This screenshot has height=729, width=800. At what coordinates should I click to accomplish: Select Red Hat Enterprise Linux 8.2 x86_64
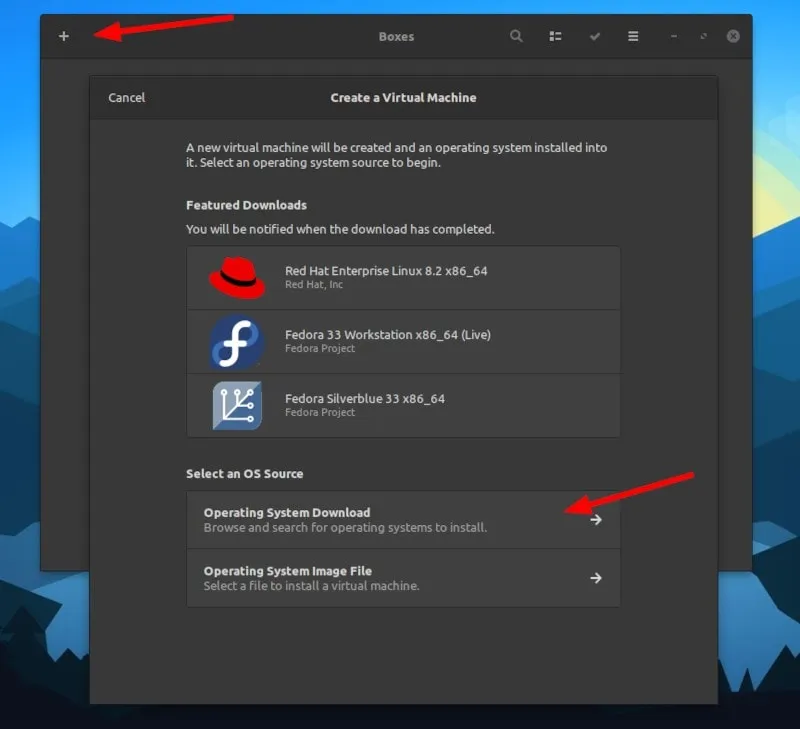pyautogui.click(x=386, y=271)
